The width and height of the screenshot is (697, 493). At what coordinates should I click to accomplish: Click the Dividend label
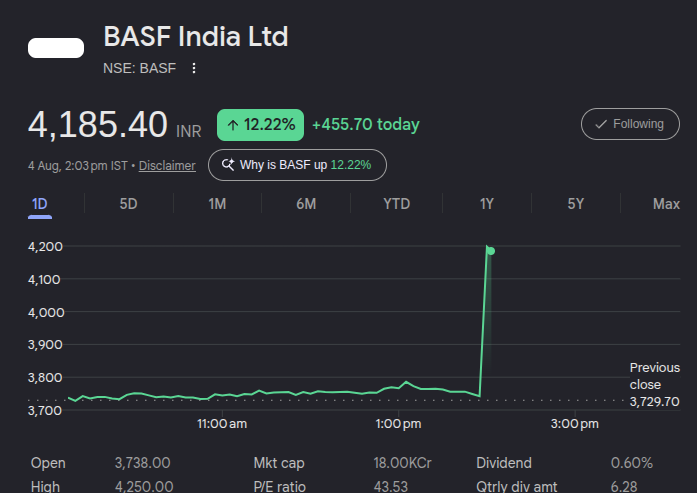coord(504,463)
